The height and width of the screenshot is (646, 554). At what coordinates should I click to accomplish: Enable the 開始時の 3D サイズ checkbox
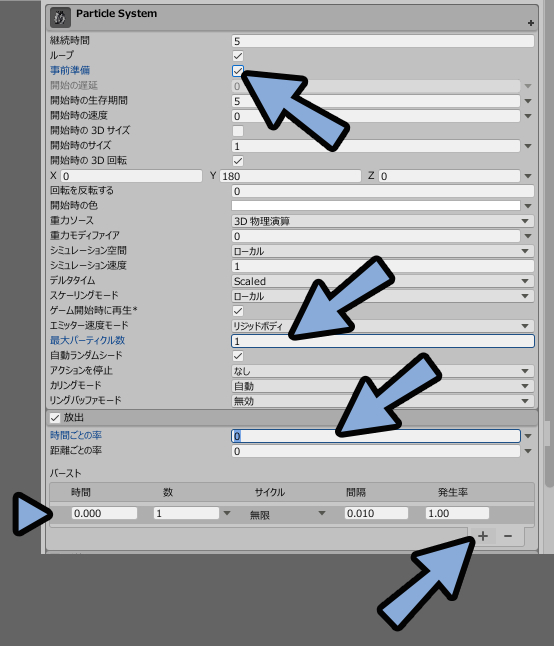point(238,131)
